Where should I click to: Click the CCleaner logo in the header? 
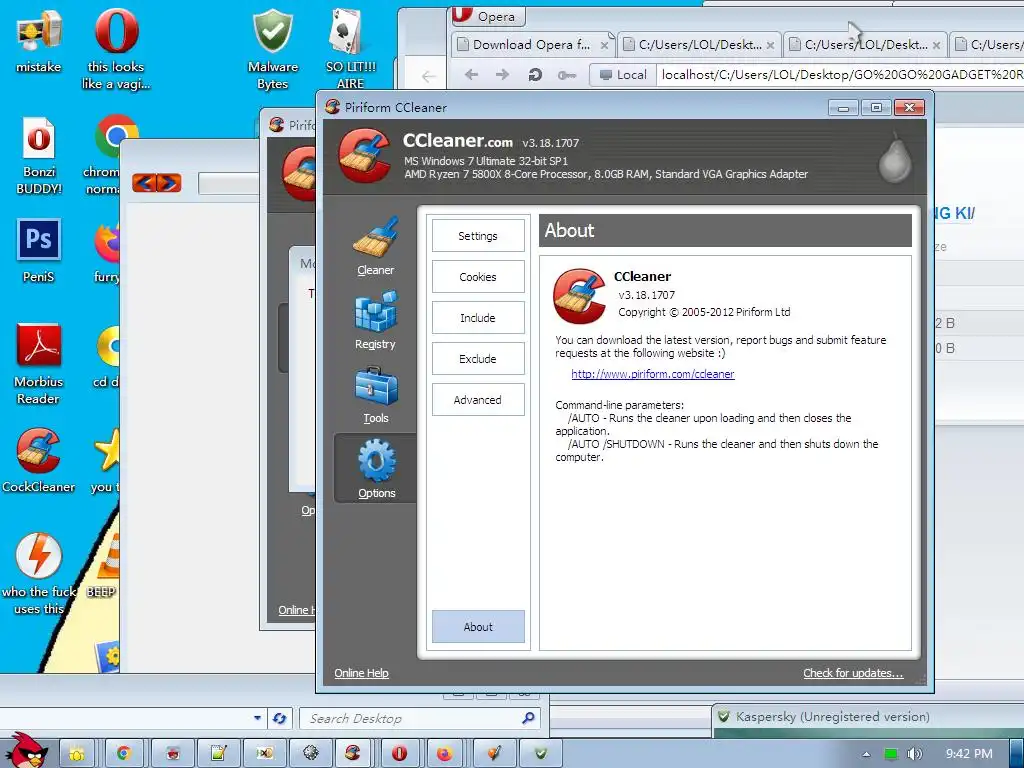tap(364, 155)
